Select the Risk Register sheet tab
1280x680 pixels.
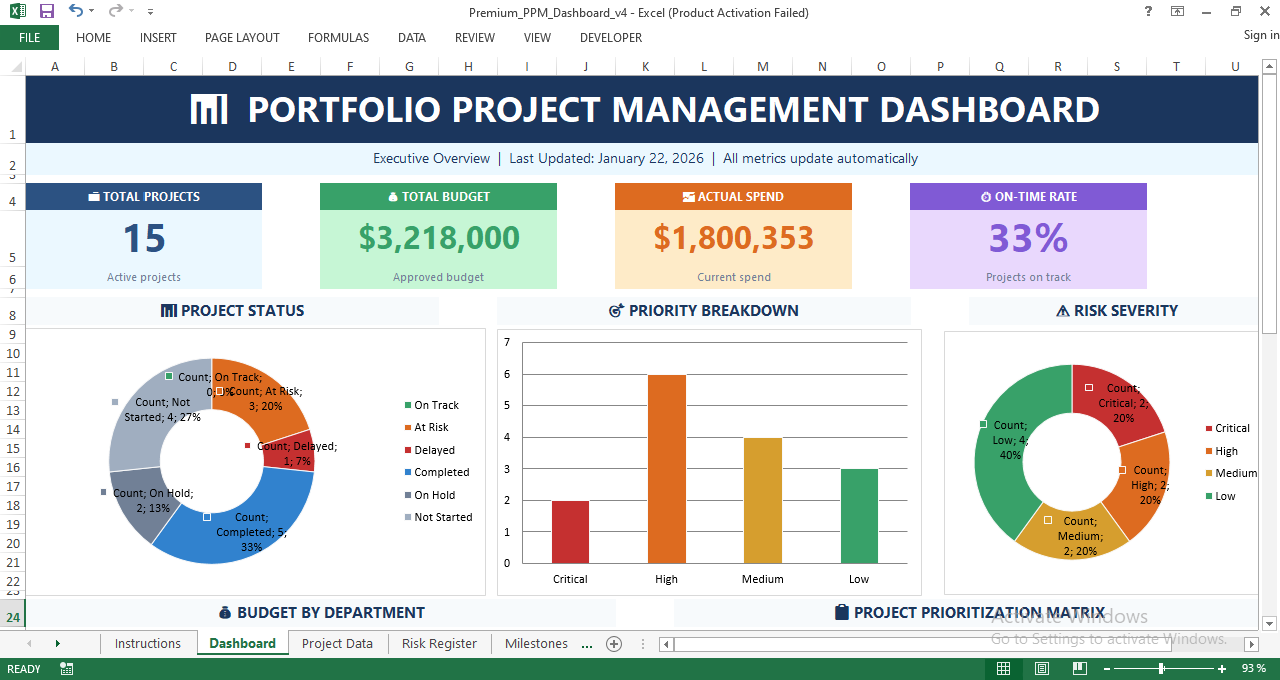coord(439,644)
